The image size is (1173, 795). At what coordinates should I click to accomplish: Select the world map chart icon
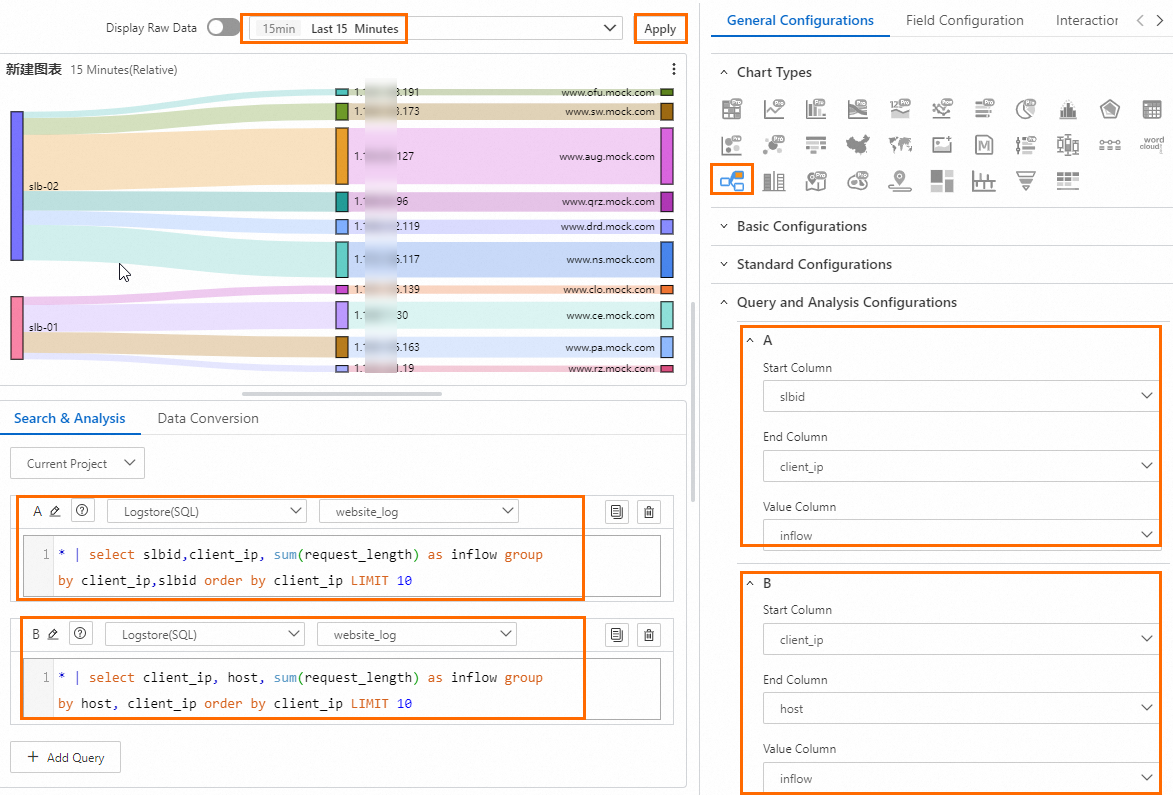[x=900, y=144]
